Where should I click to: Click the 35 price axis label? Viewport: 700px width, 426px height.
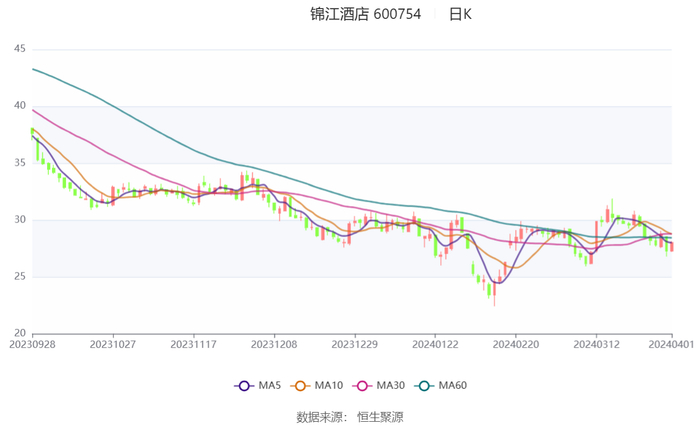[x=19, y=163]
